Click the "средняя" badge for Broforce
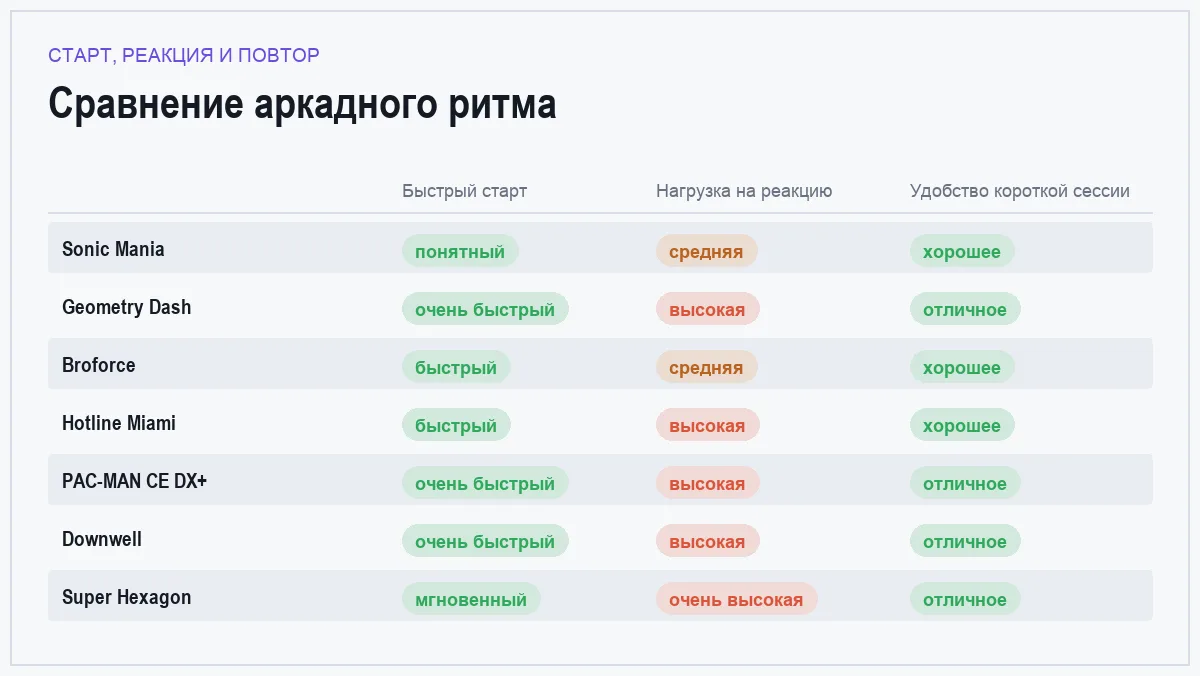 [706, 367]
